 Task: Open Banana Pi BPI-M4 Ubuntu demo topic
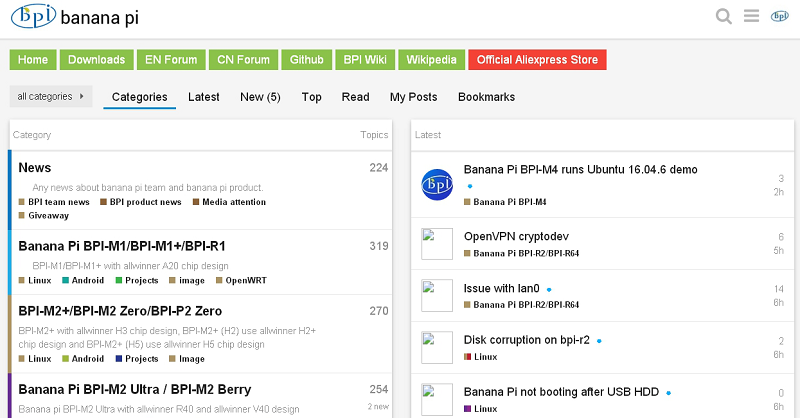pos(580,170)
